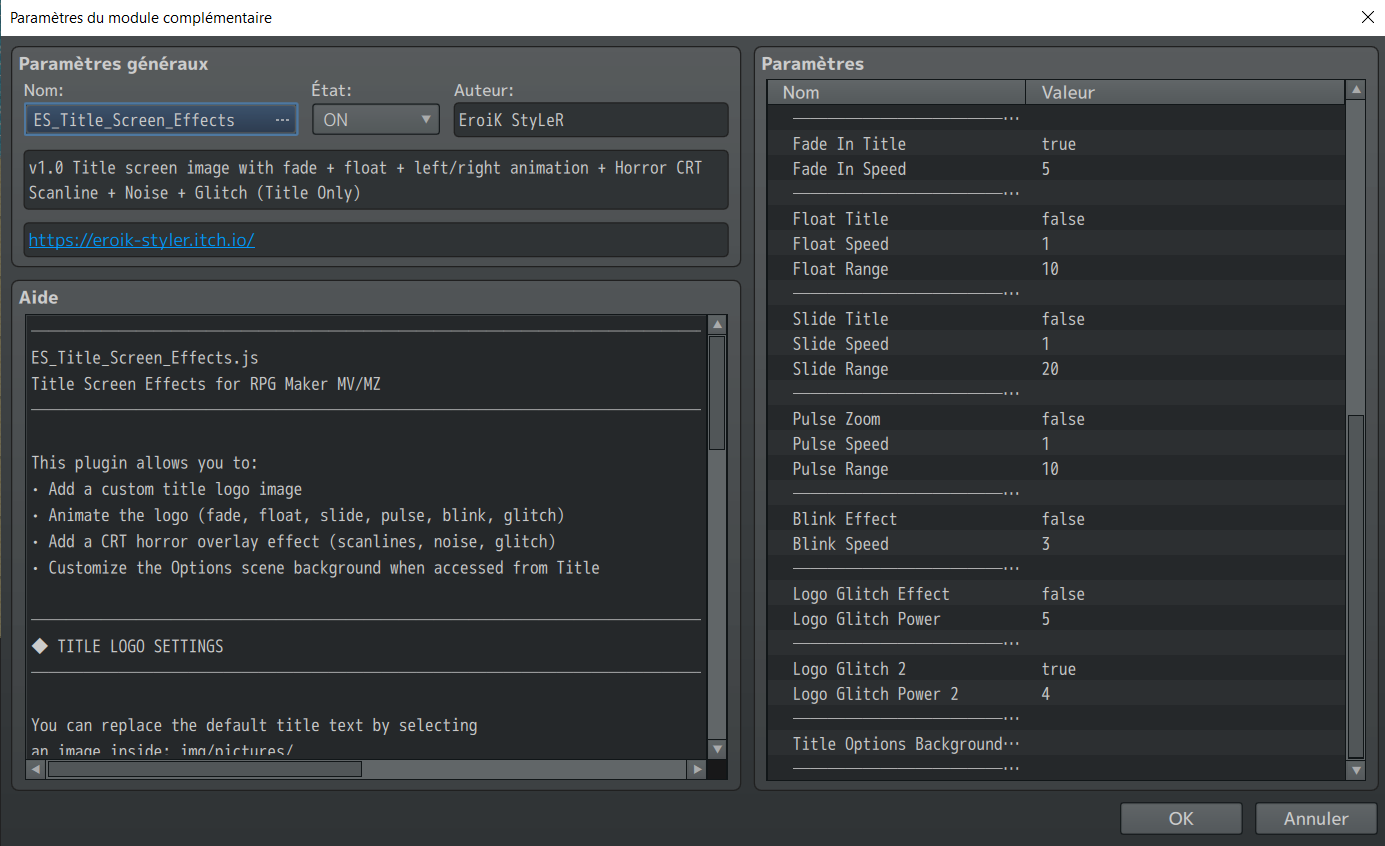This screenshot has width=1385, height=846.
Task: Click the help panel horizontal scrollbar thumb
Action: tap(205, 769)
